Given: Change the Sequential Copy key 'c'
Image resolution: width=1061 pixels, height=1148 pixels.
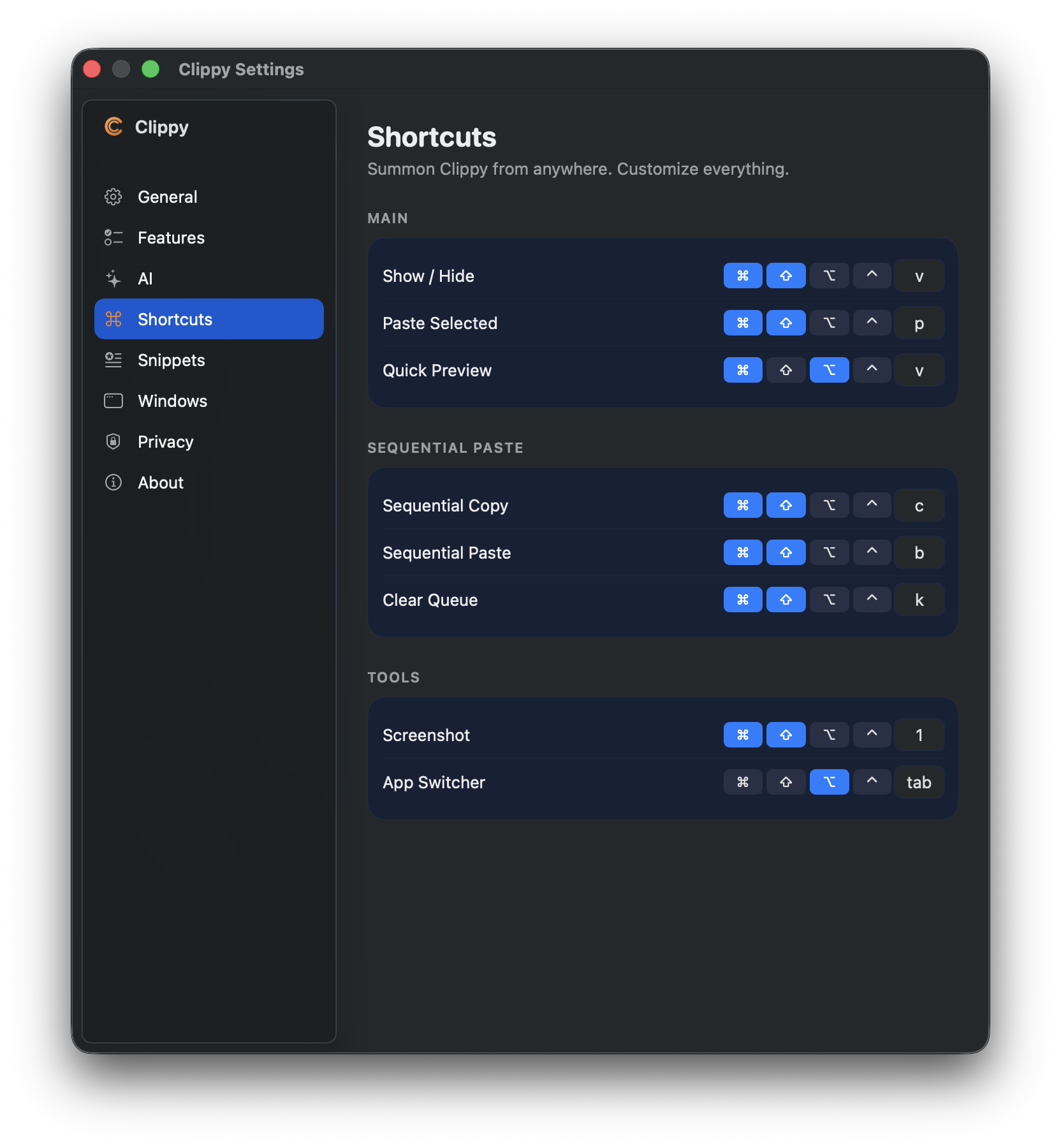Looking at the screenshot, I should [x=919, y=506].
